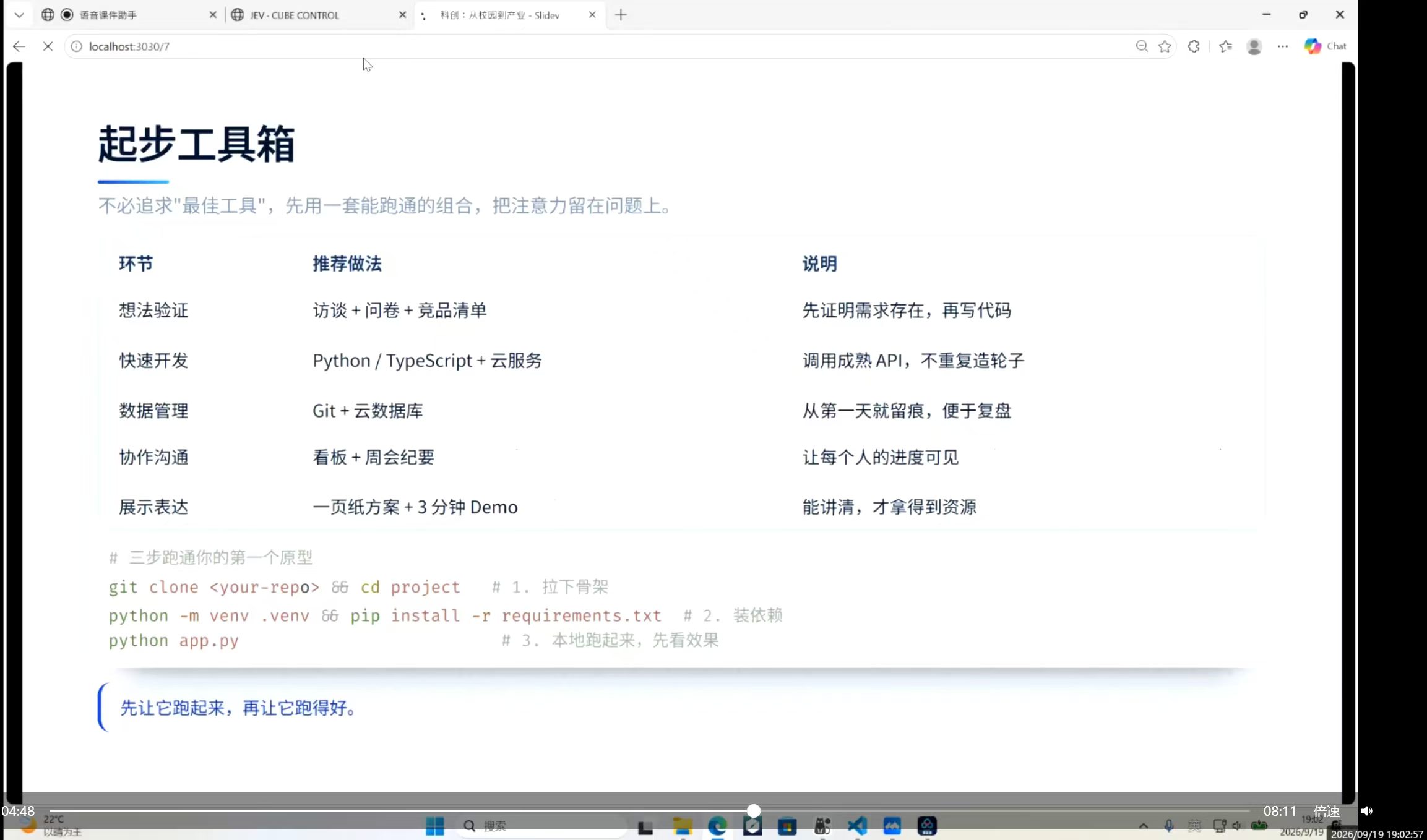The height and width of the screenshot is (840, 1427).
Task: Click the 协作沟通 table cell
Action: pos(153,458)
